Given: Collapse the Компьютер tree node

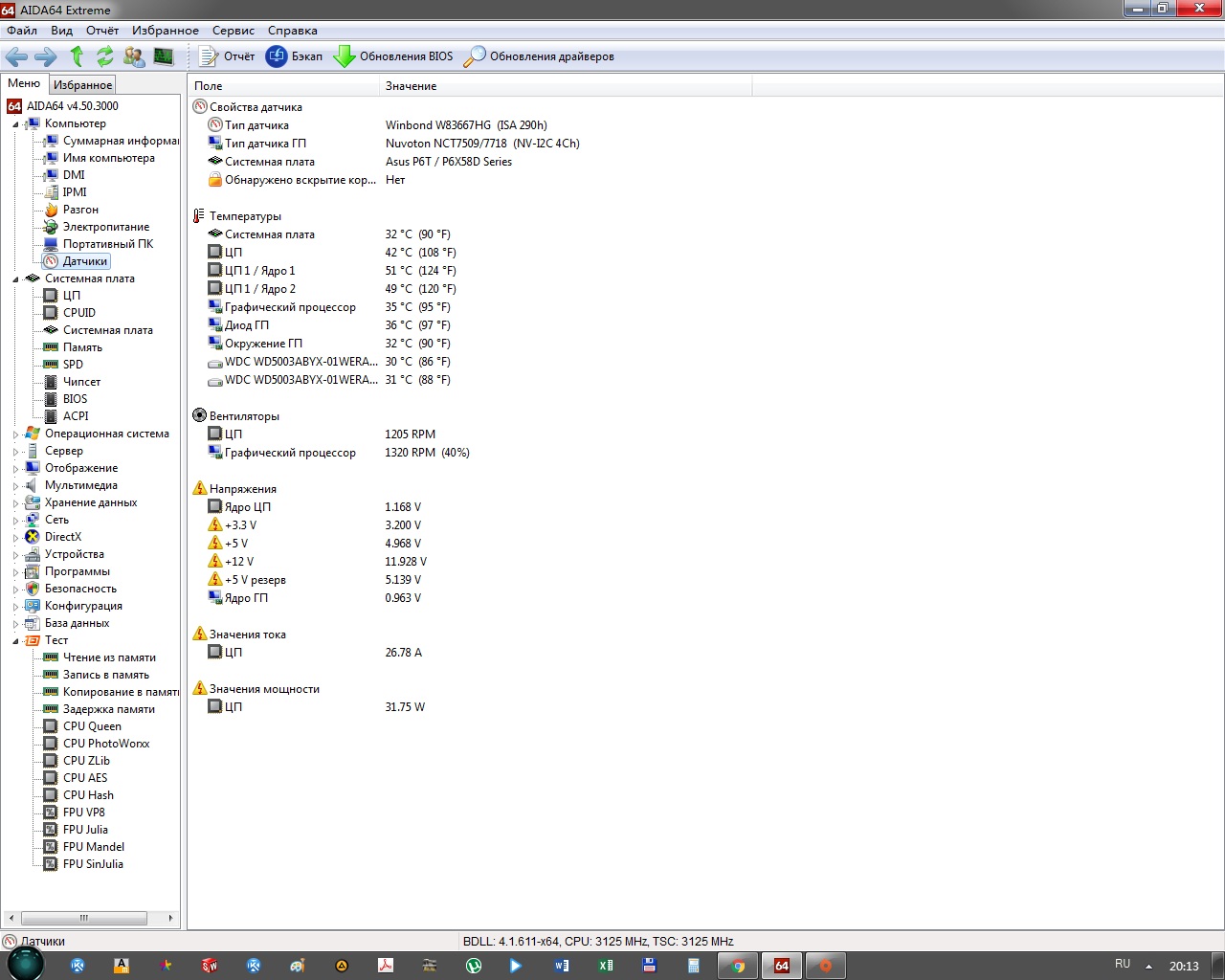Looking at the screenshot, I should 15,124.
